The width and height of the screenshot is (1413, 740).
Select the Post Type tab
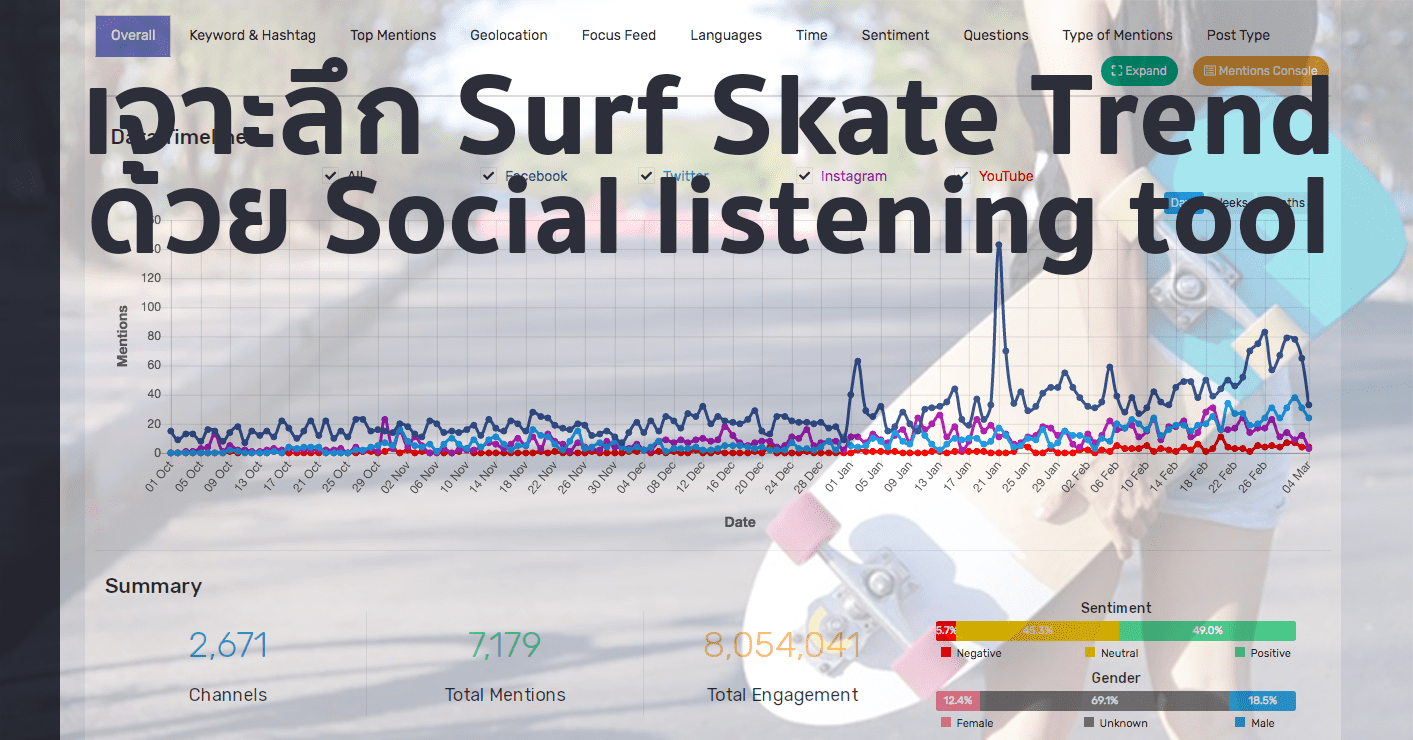point(1238,36)
